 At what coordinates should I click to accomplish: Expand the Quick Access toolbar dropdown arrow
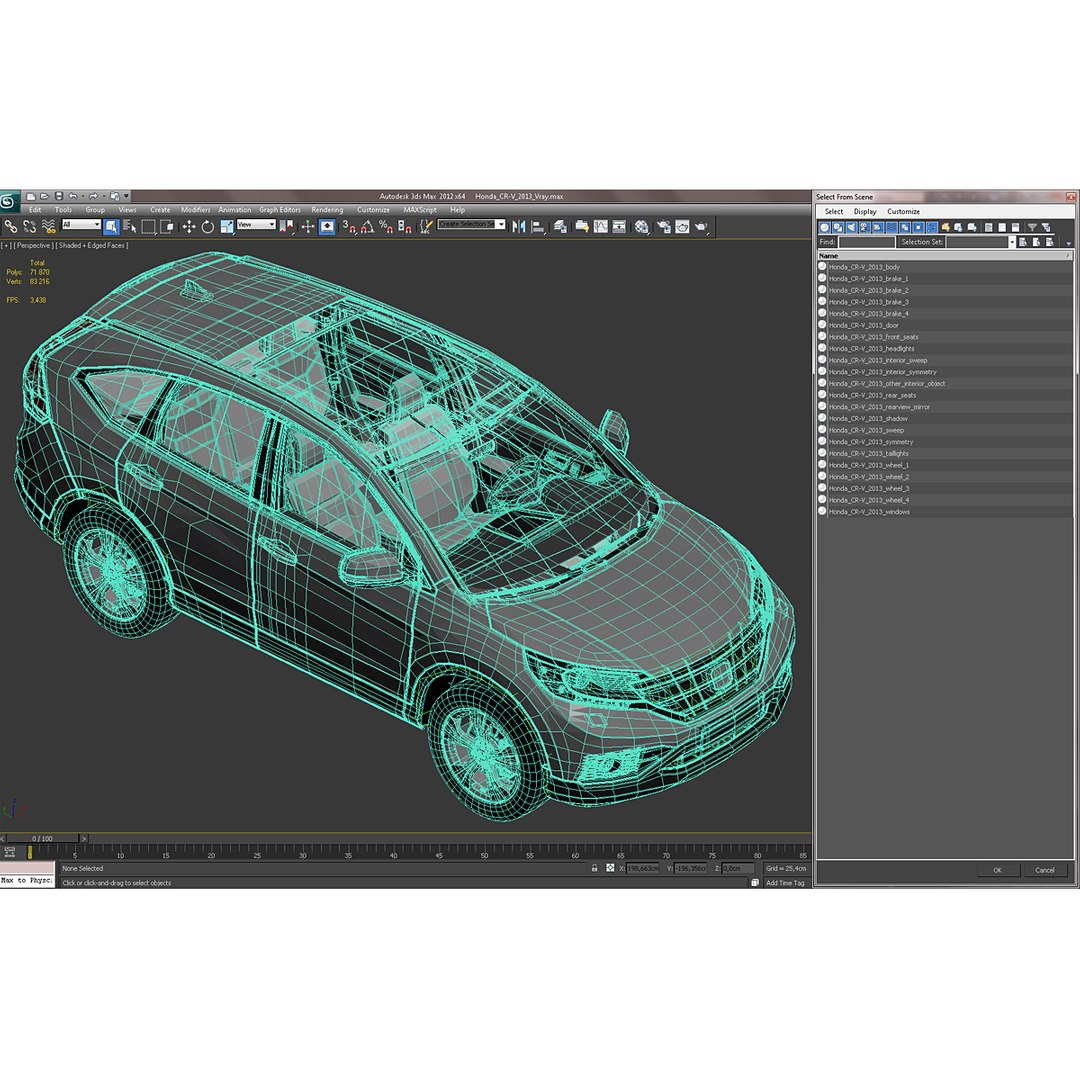[126, 196]
